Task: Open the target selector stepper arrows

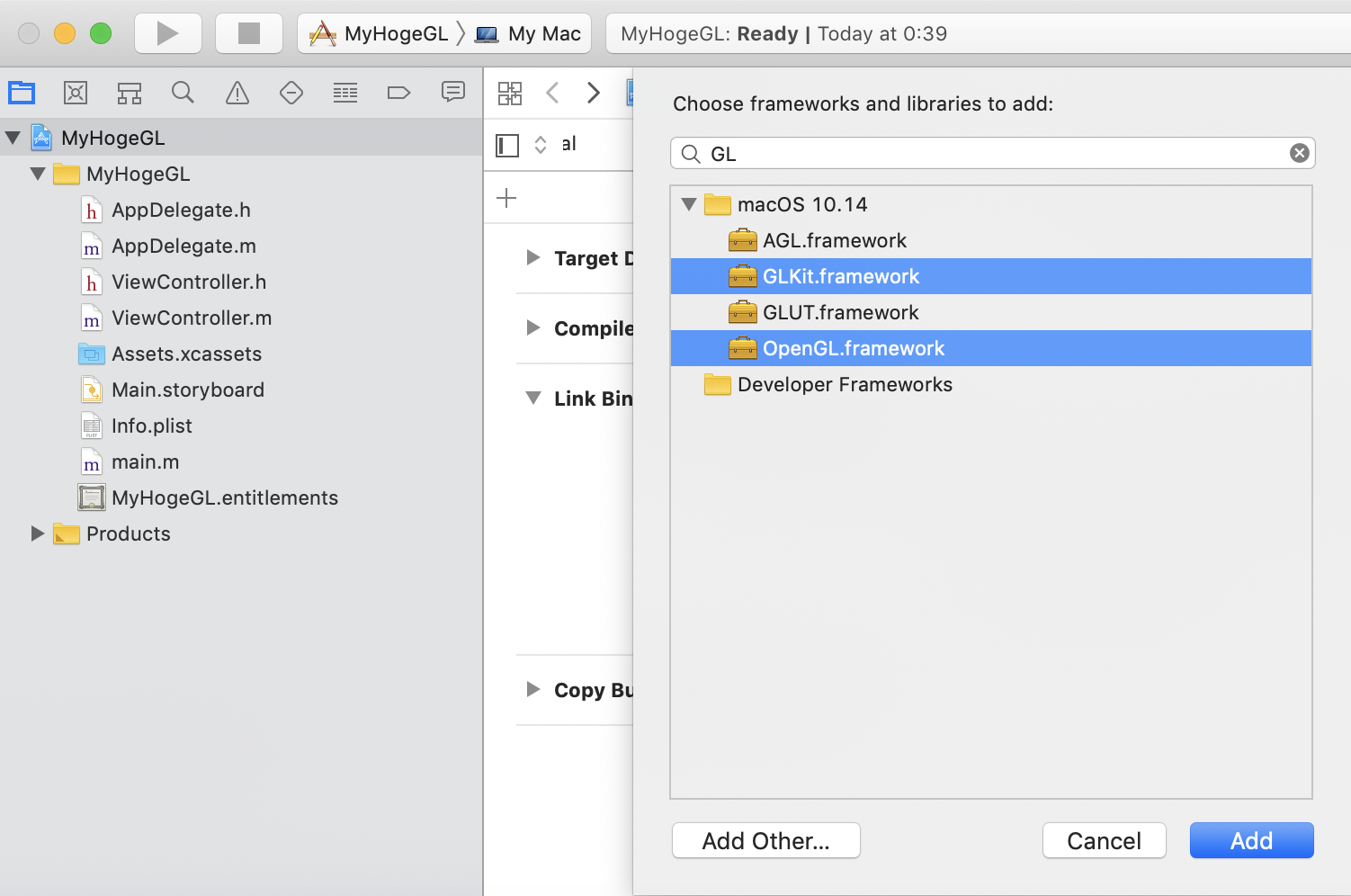Action: click(541, 145)
